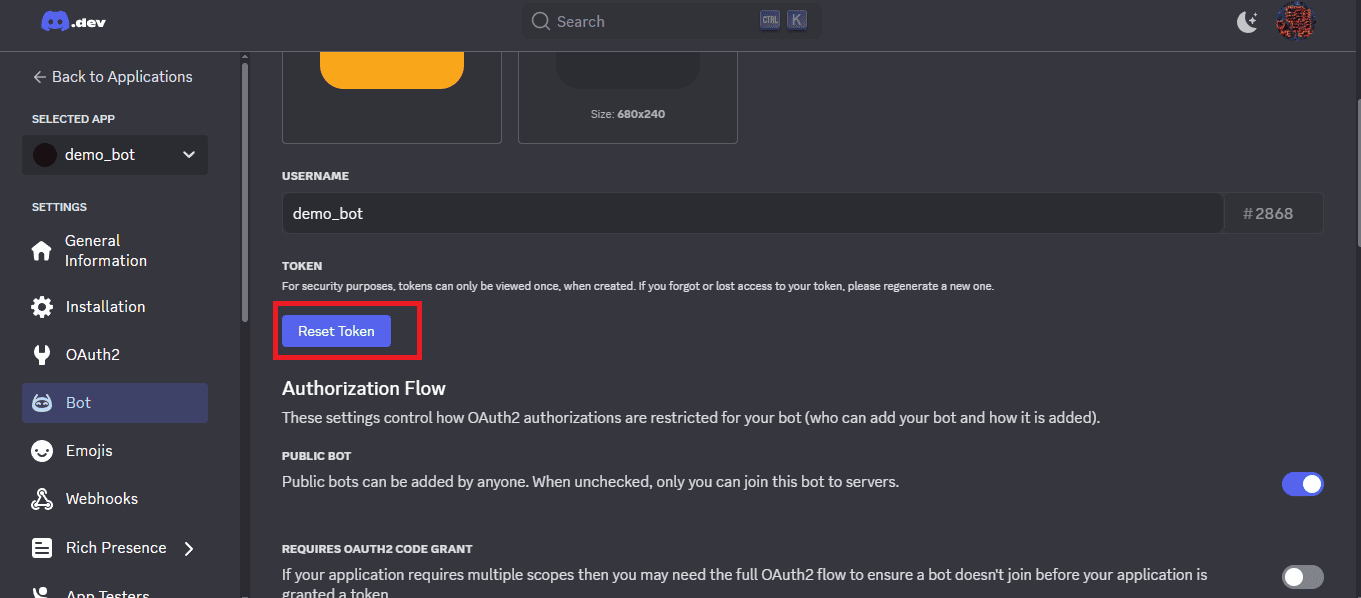
Task: Click the Discord .dev logo
Action: pos(73,21)
